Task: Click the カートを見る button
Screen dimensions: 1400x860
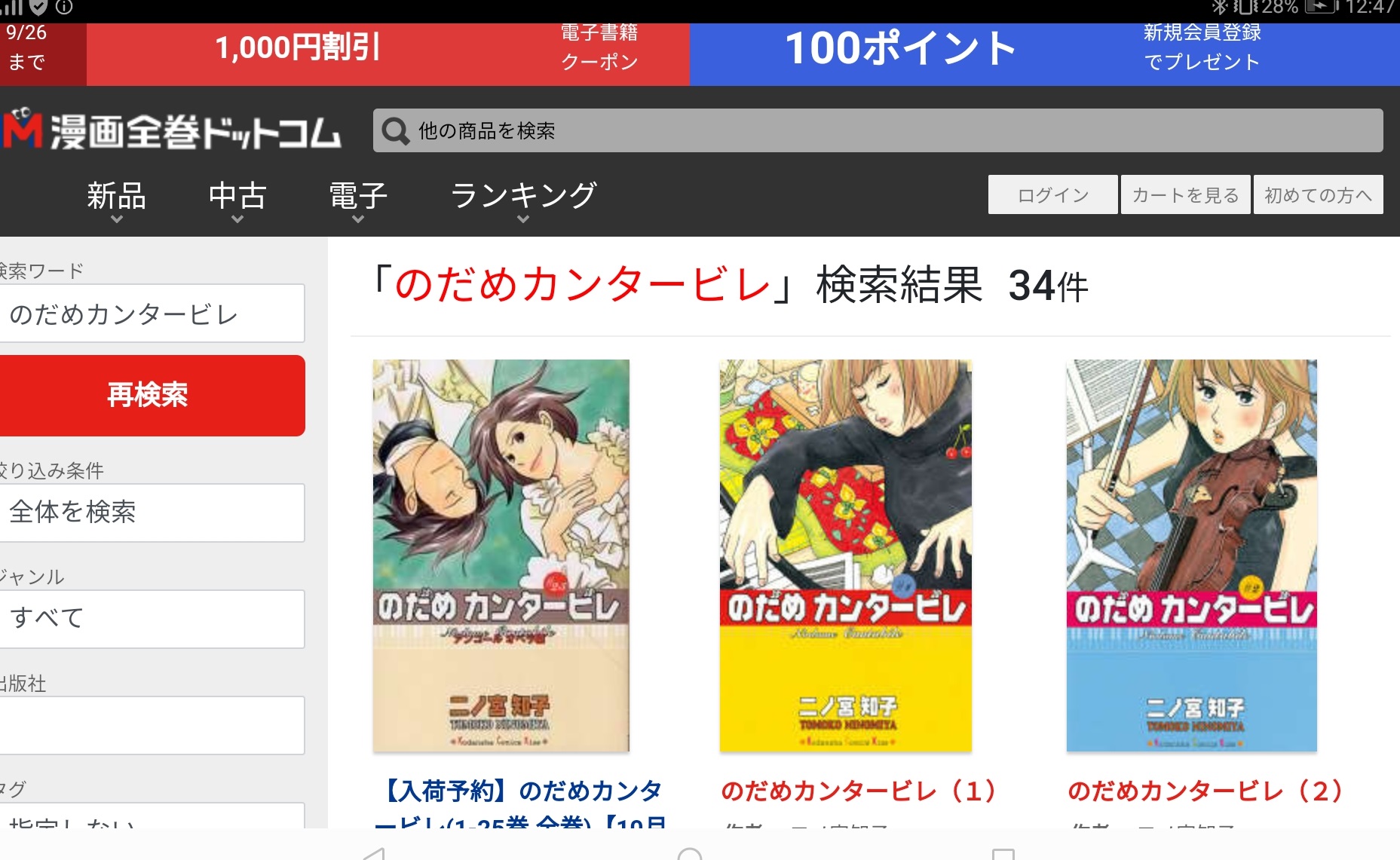Action: click(1185, 194)
